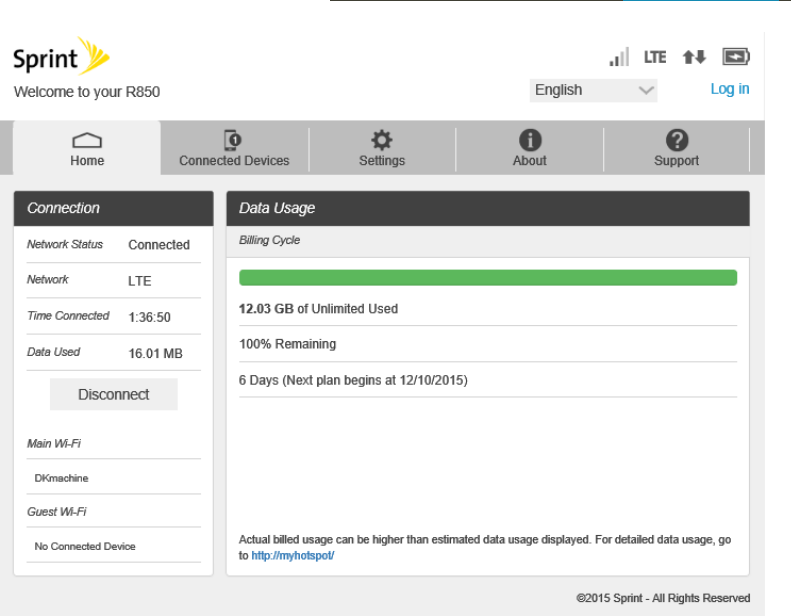Click the Welcome to your R850 text
This screenshot has height=616, width=791.
(x=87, y=92)
